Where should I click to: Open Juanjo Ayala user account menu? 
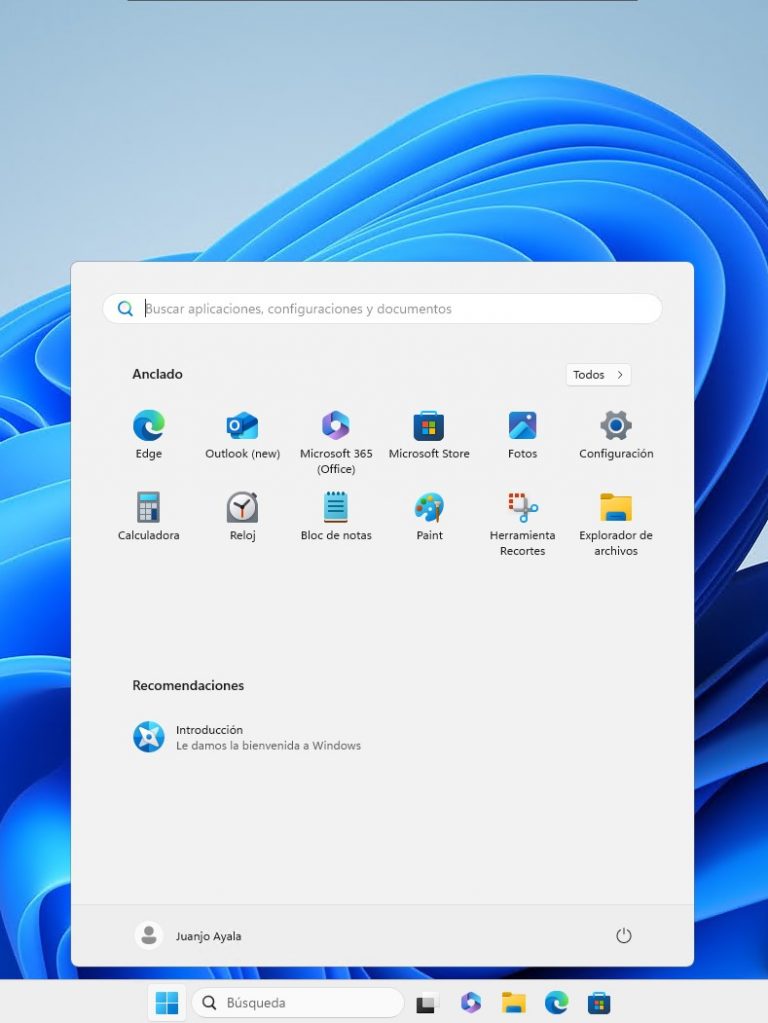pos(189,936)
